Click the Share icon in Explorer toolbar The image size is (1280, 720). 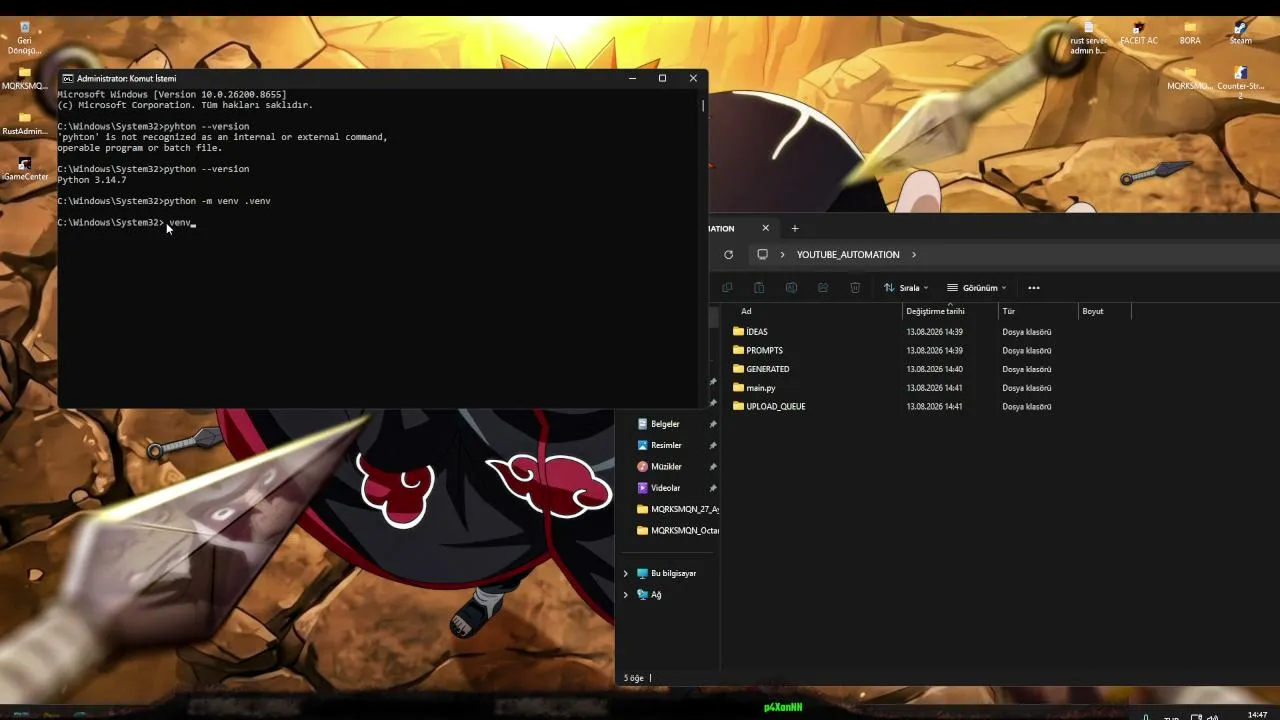(823, 288)
